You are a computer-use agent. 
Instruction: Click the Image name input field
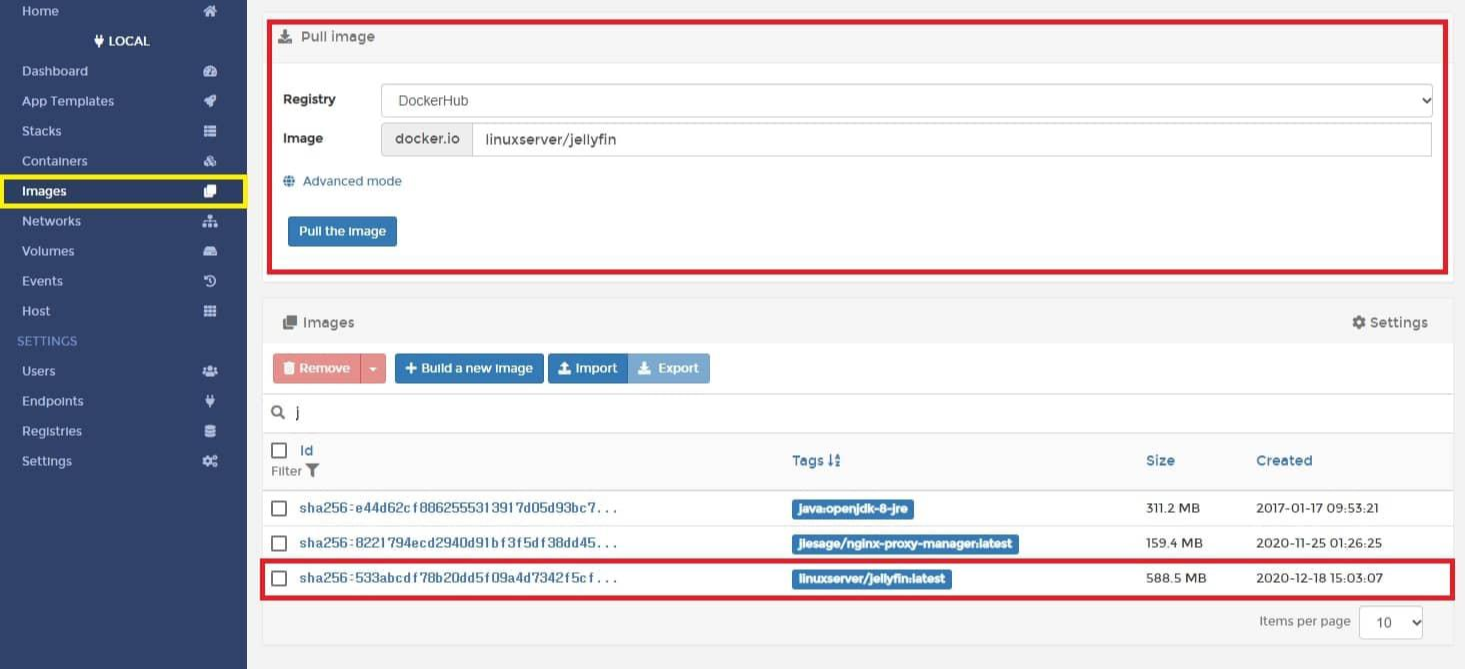pyautogui.click(x=952, y=139)
